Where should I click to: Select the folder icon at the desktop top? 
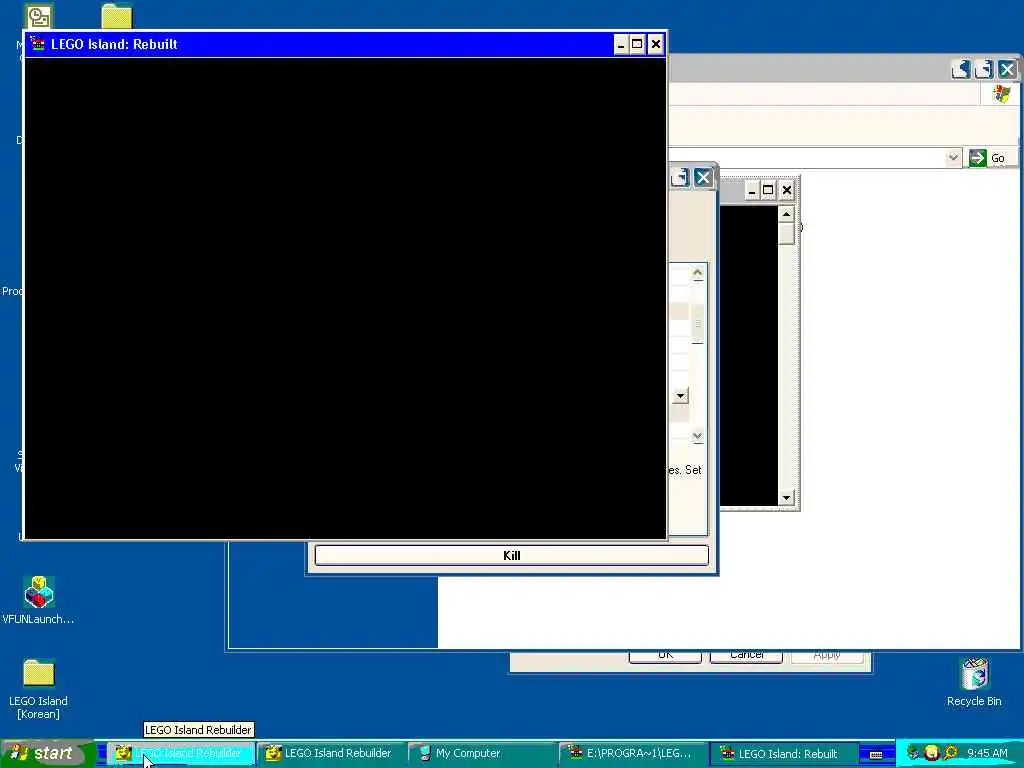(x=117, y=16)
